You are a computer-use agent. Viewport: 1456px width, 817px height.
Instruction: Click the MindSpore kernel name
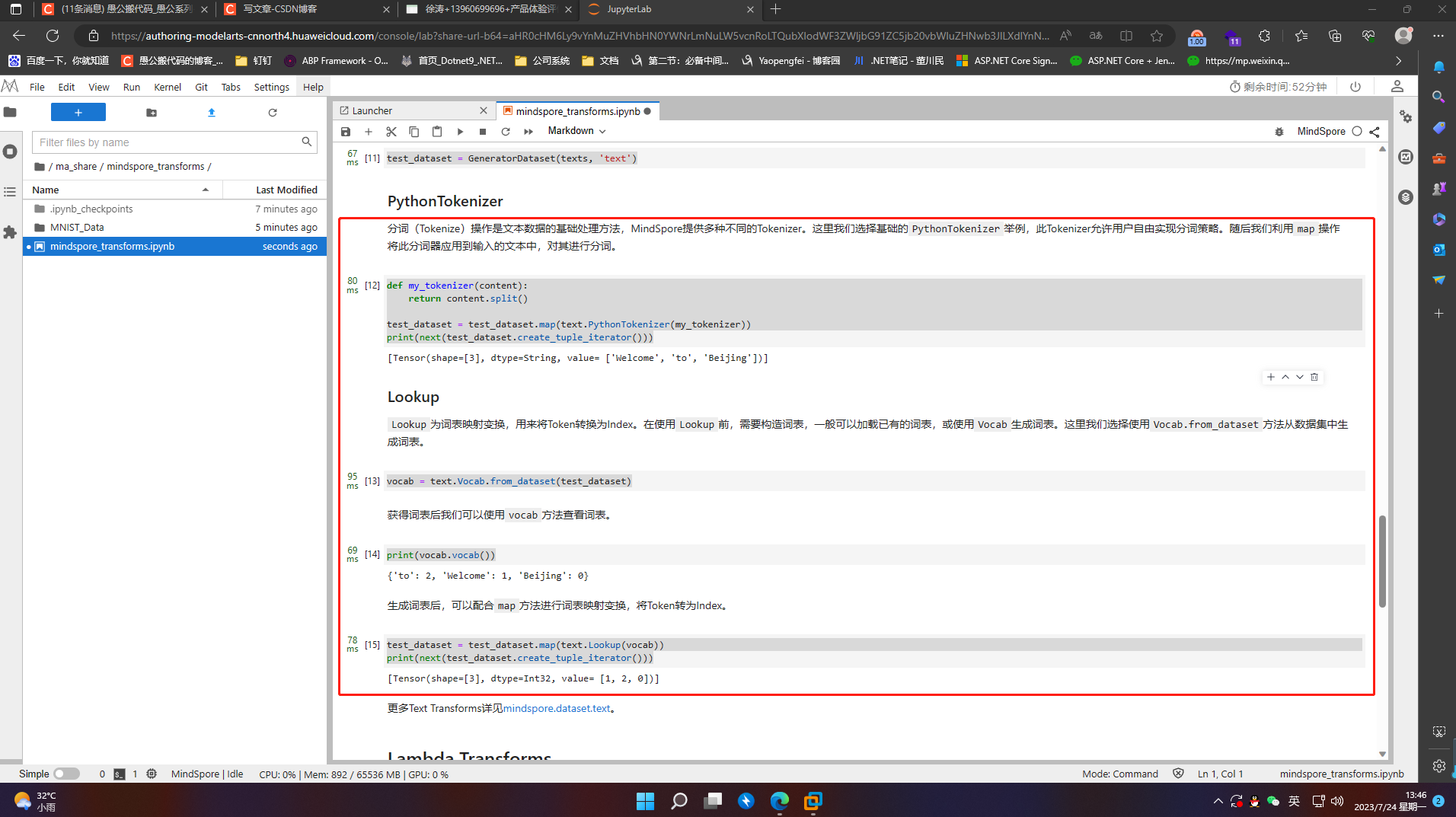point(1321,132)
